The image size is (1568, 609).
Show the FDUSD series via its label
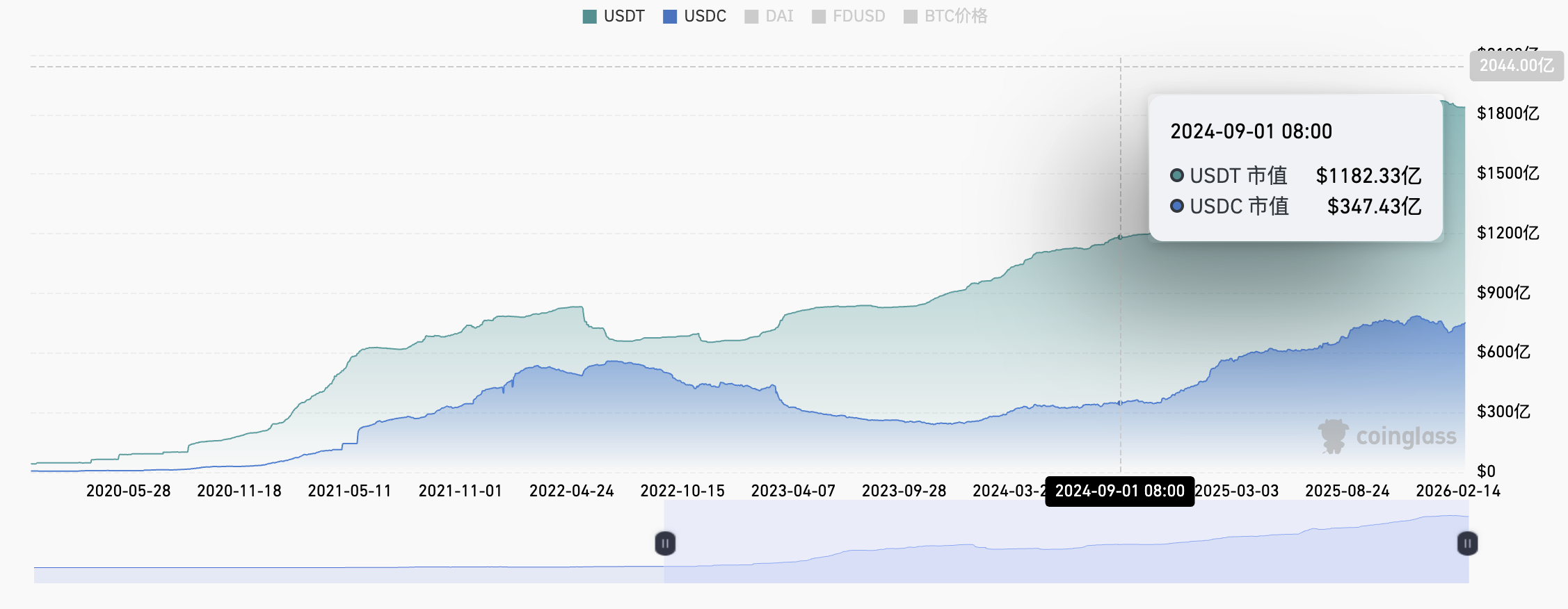pyautogui.click(x=858, y=17)
